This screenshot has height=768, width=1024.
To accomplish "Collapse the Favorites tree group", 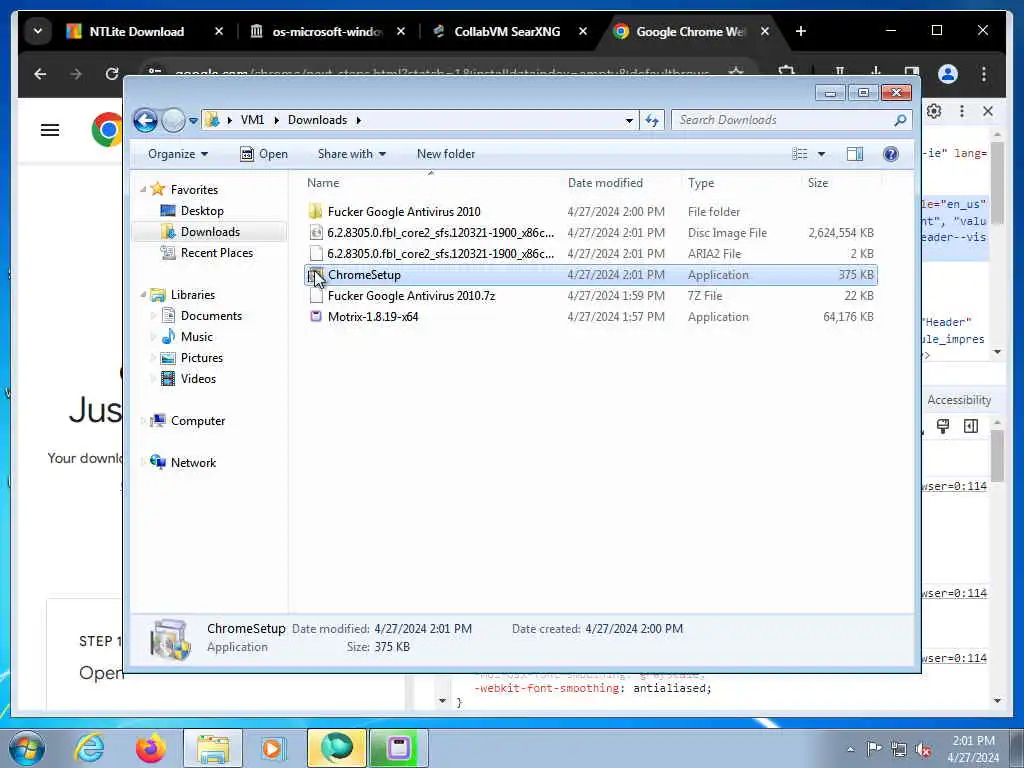I will point(144,189).
